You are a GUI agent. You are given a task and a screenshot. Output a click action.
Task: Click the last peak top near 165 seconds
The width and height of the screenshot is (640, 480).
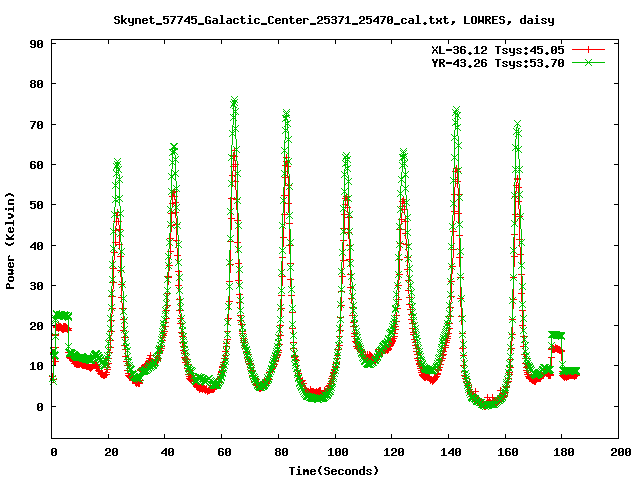click(517, 124)
